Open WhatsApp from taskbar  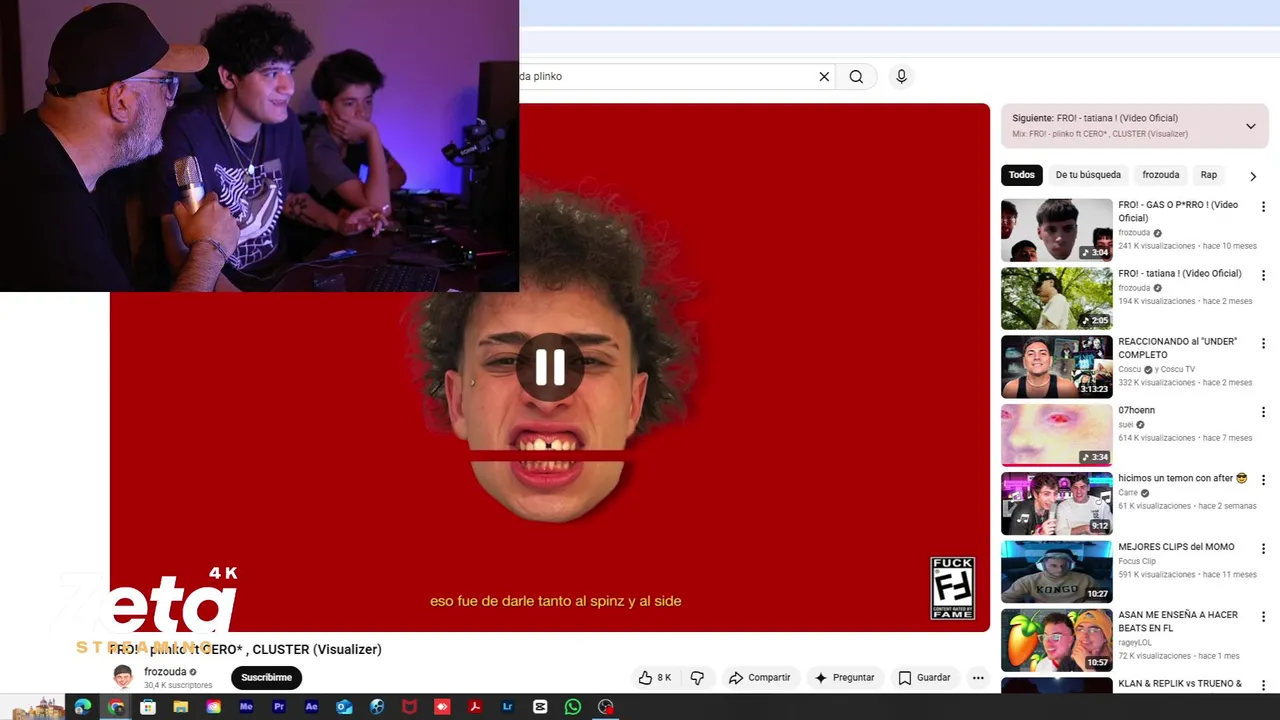(x=573, y=707)
